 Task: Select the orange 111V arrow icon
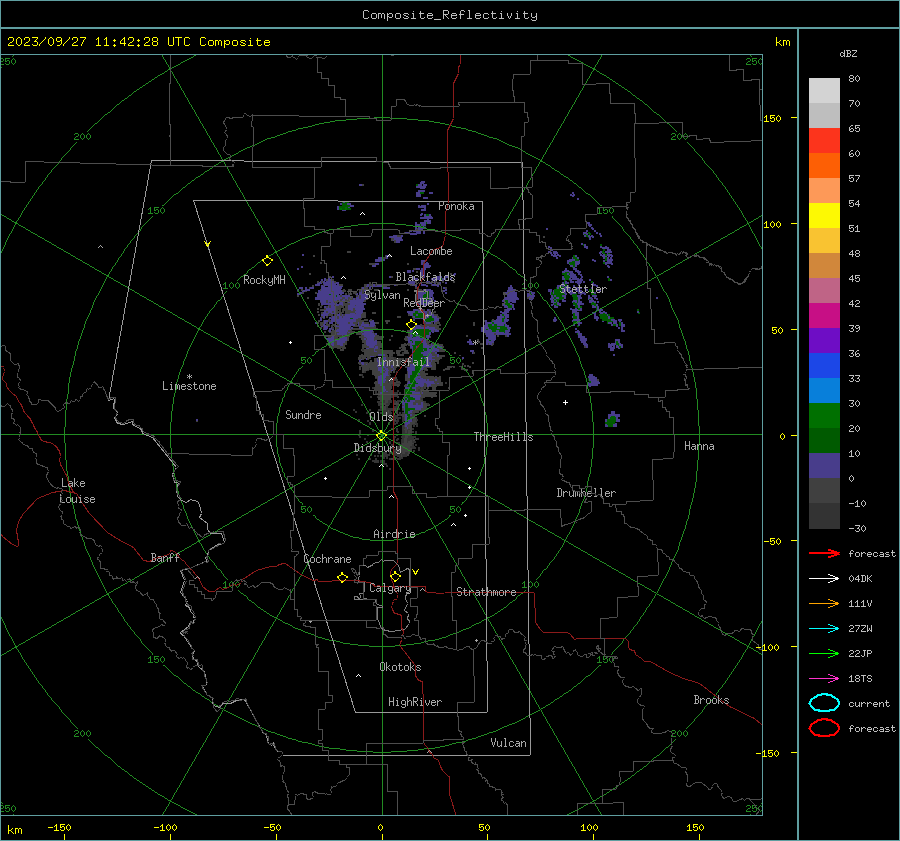point(824,603)
